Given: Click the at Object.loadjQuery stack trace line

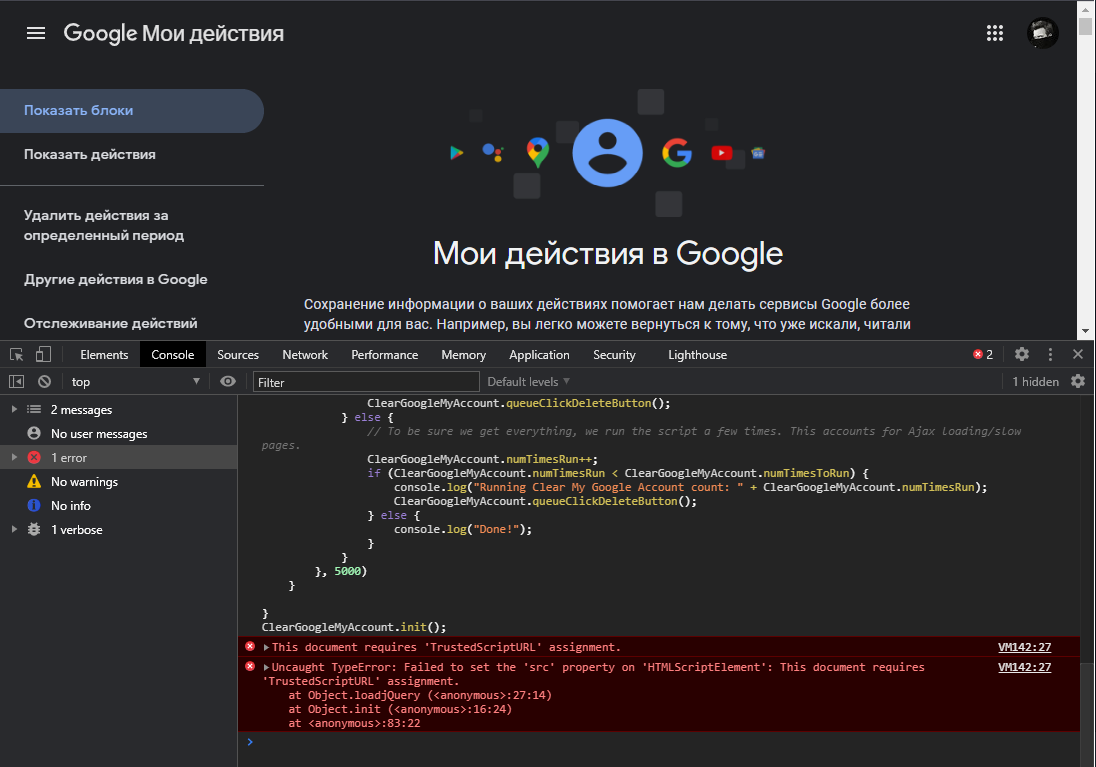Looking at the screenshot, I should pyautogui.click(x=419, y=695).
